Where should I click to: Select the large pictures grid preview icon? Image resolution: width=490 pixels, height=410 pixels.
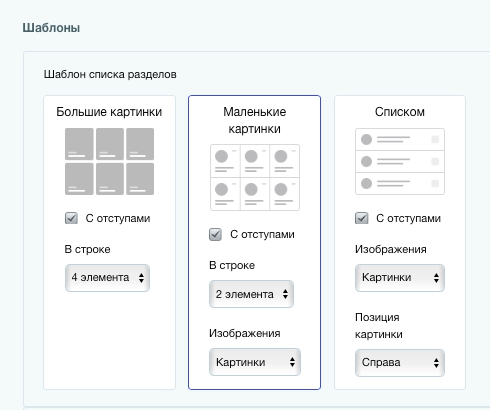click(109, 161)
